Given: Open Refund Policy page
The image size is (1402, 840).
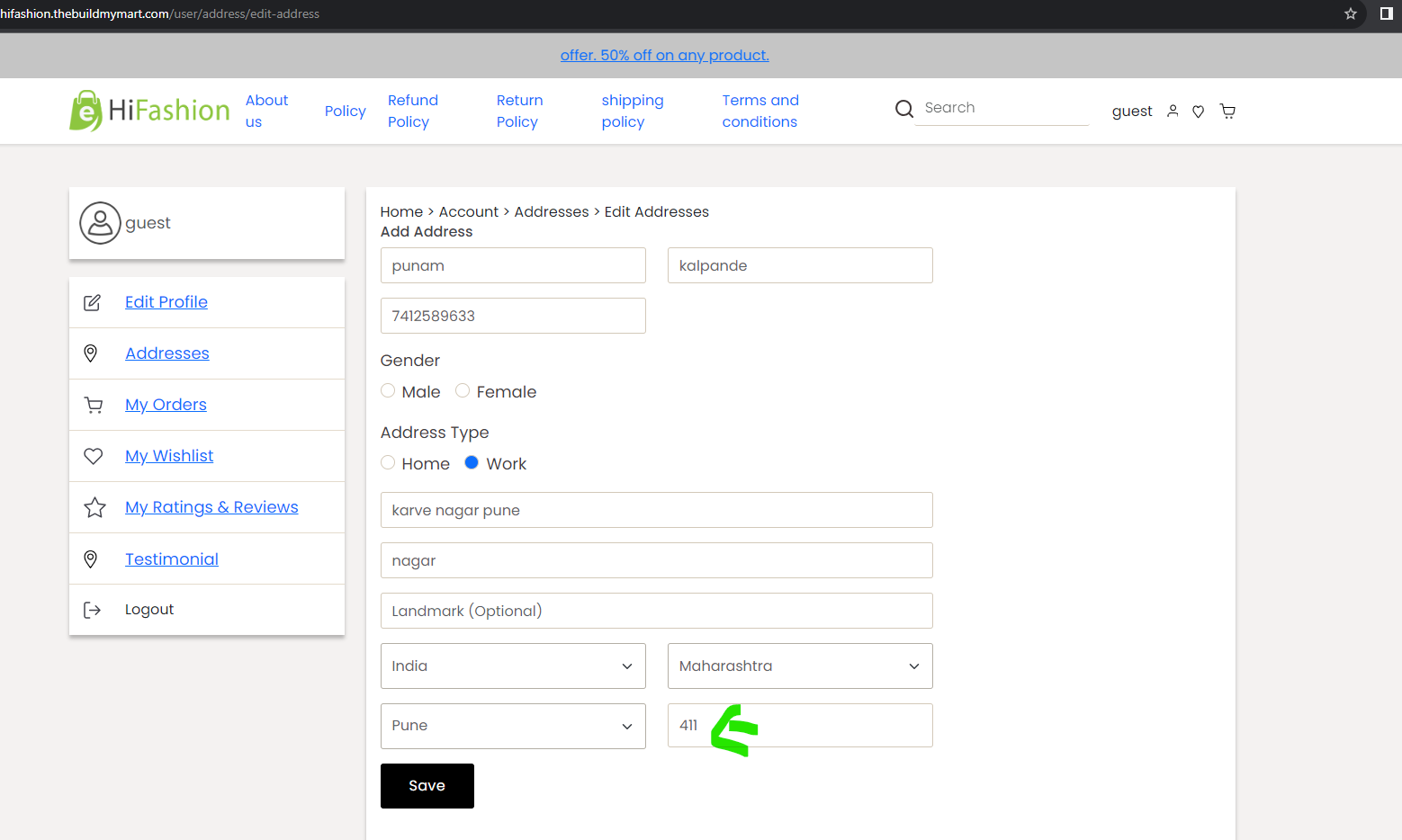Looking at the screenshot, I should (x=413, y=112).
